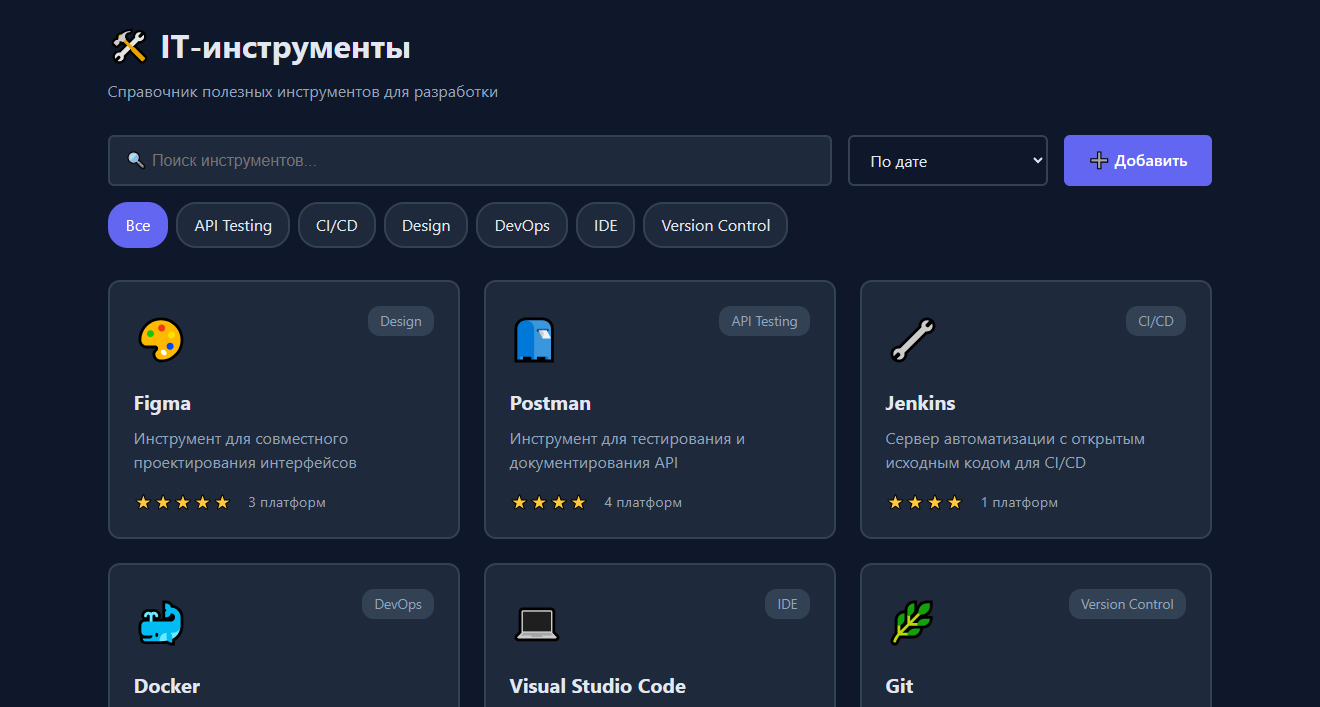Click the magnifier icon in the search bar
1320x707 pixels.
tap(136, 159)
